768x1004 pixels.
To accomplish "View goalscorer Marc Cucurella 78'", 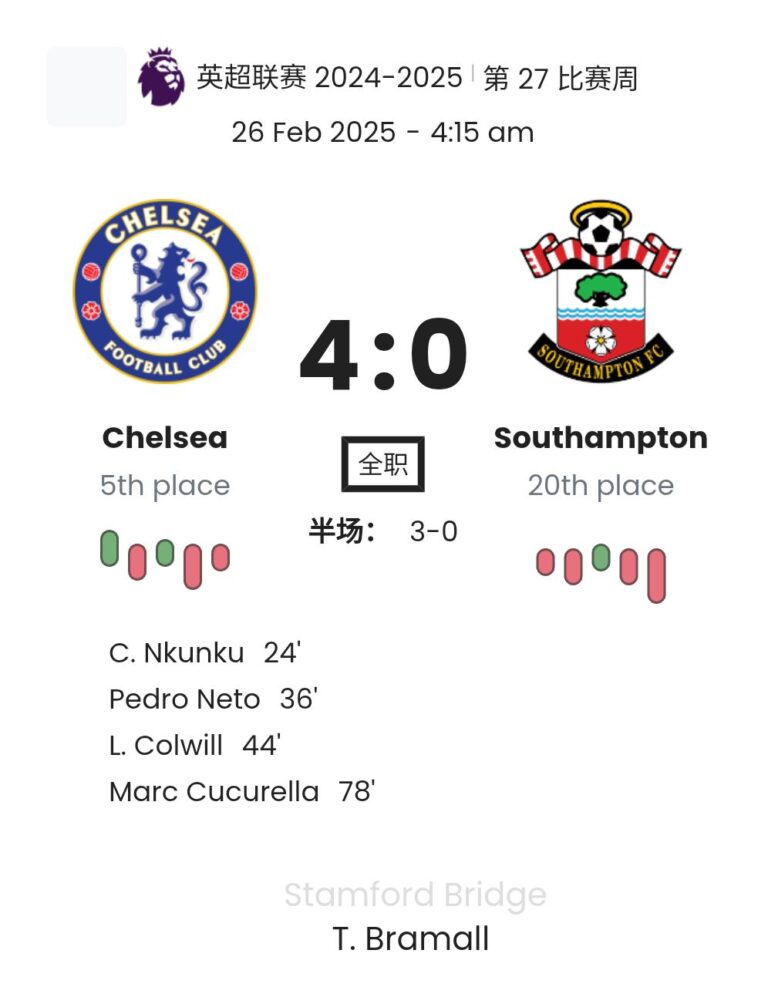I will point(242,792).
